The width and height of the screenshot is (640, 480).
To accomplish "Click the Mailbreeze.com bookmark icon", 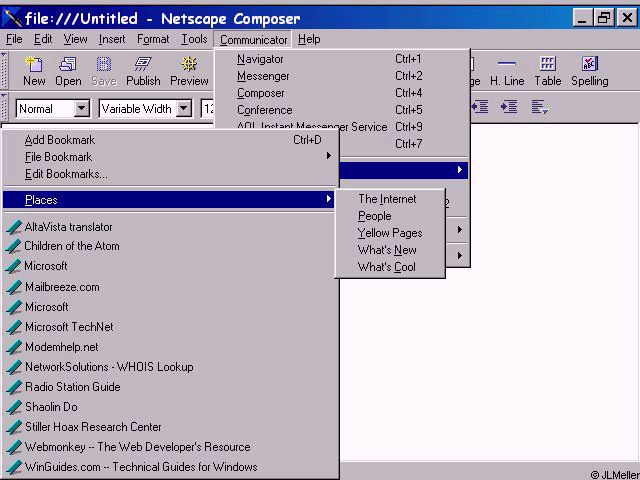I will click(x=14, y=287).
